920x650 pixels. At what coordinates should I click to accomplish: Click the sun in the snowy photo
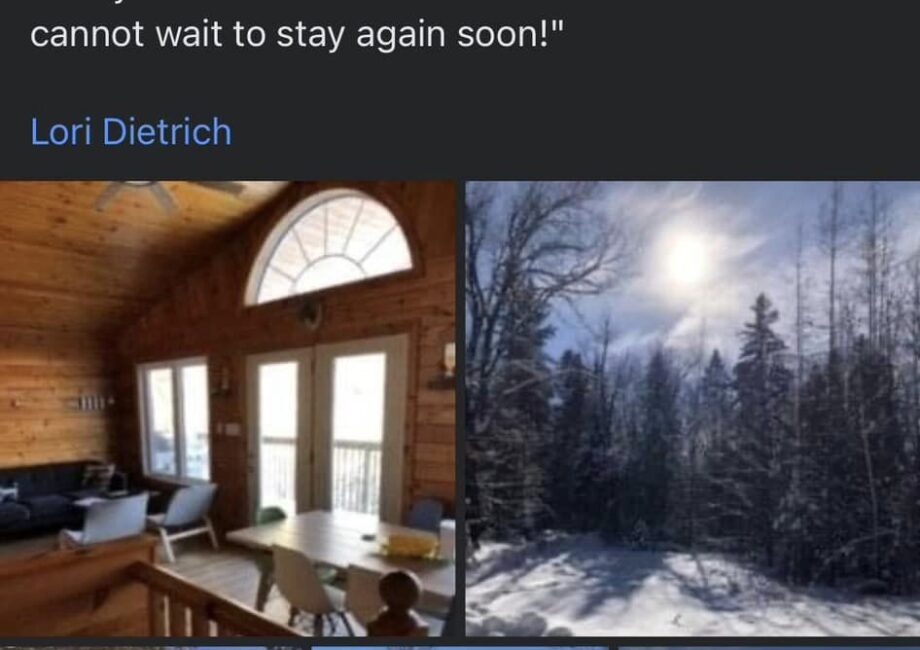685,258
